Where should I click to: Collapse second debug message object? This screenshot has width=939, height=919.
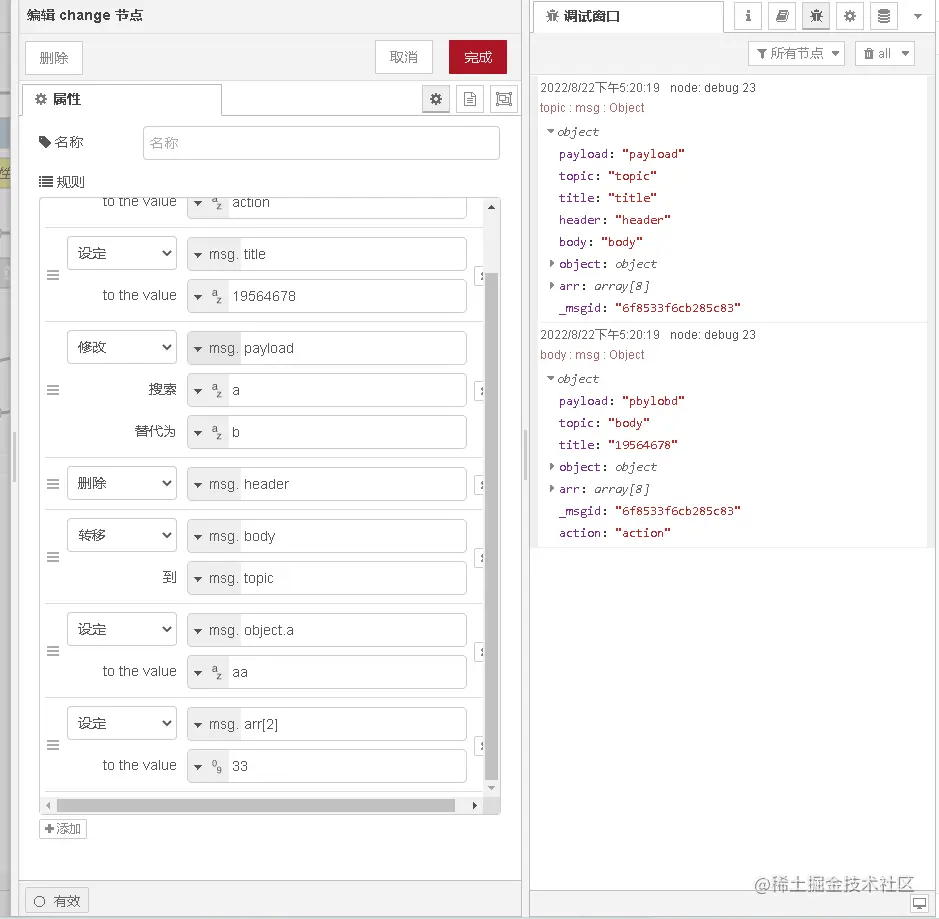pos(550,378)
